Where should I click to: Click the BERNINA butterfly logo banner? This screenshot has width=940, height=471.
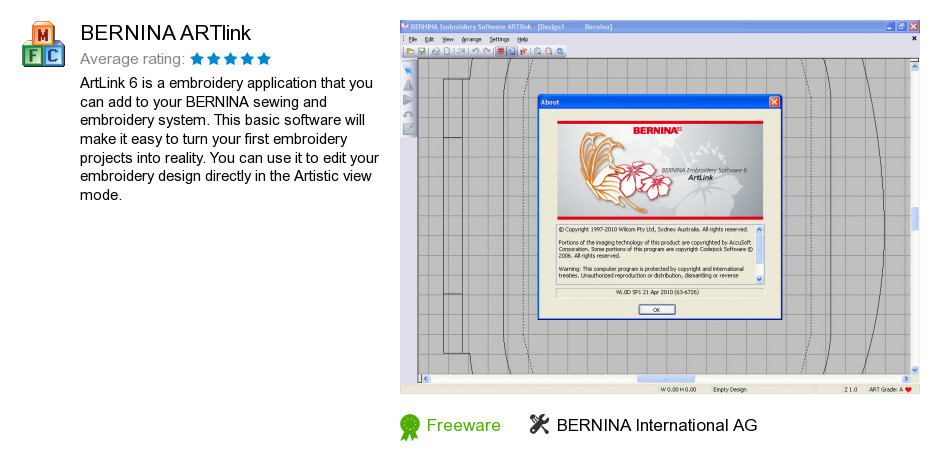click(660, 170)
